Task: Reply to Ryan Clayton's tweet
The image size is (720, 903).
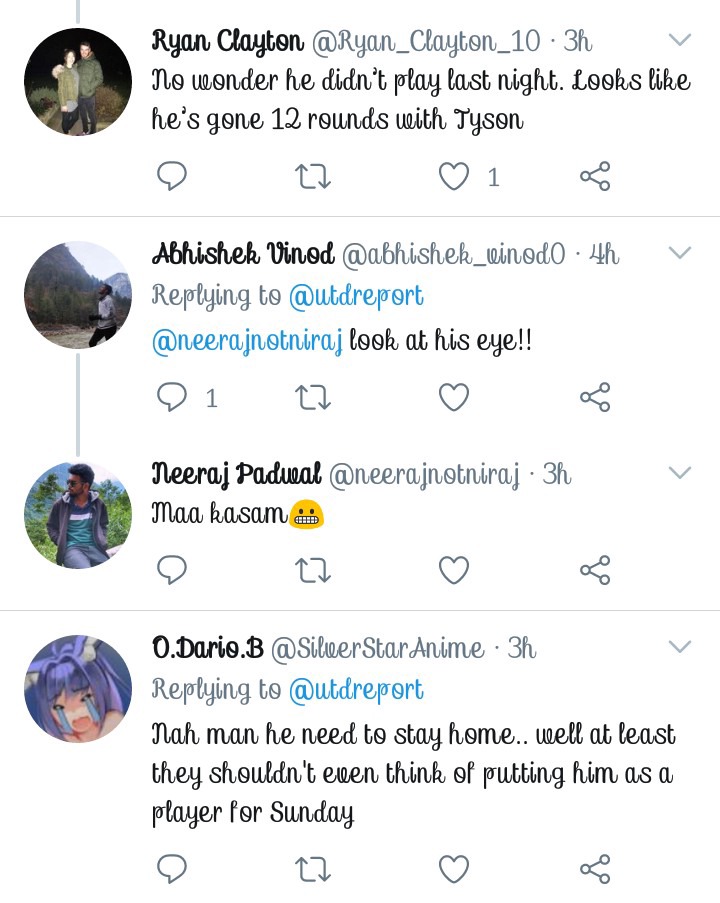Action: (173, 177)
